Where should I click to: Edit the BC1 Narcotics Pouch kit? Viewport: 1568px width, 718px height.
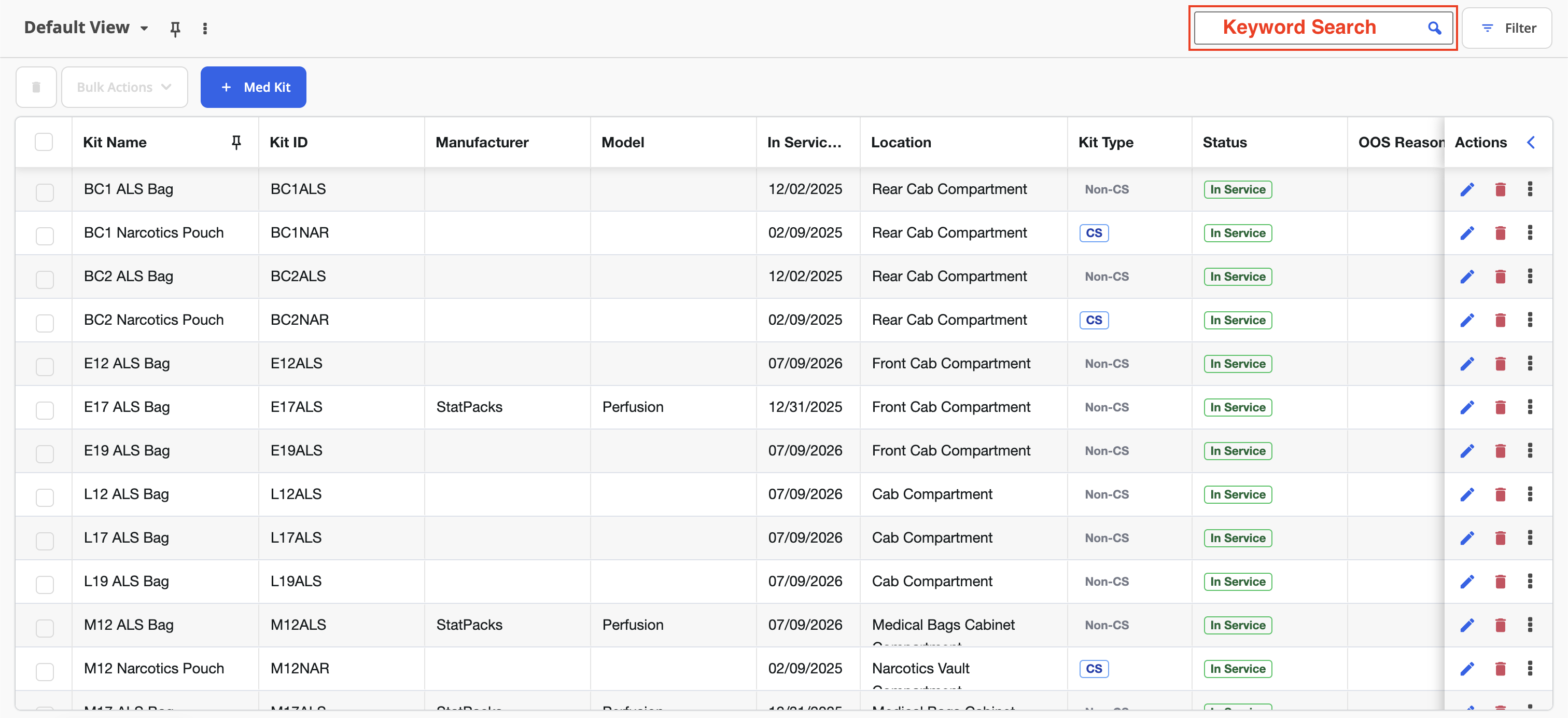1467,233
